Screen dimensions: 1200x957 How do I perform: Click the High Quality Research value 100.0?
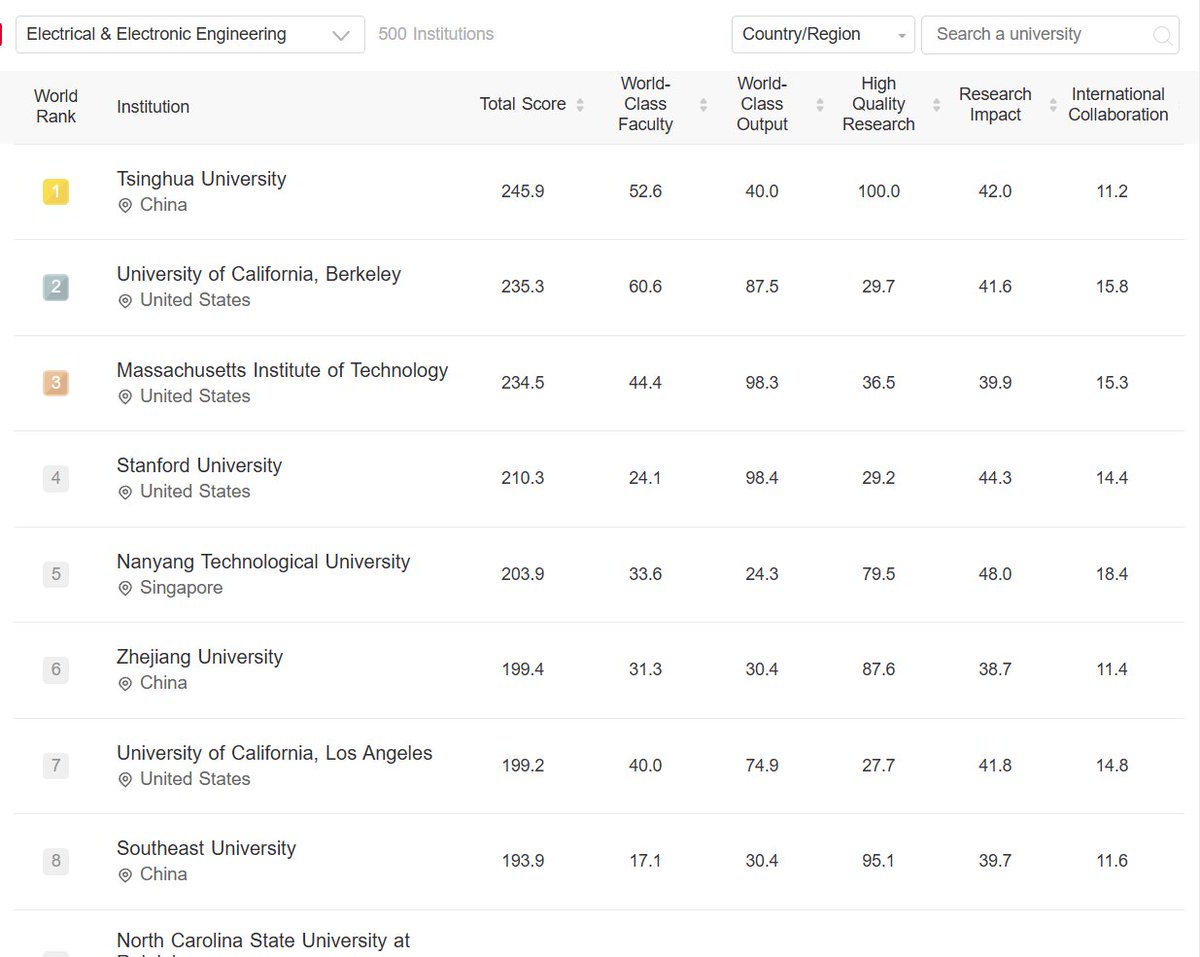[x=879, y=191]
